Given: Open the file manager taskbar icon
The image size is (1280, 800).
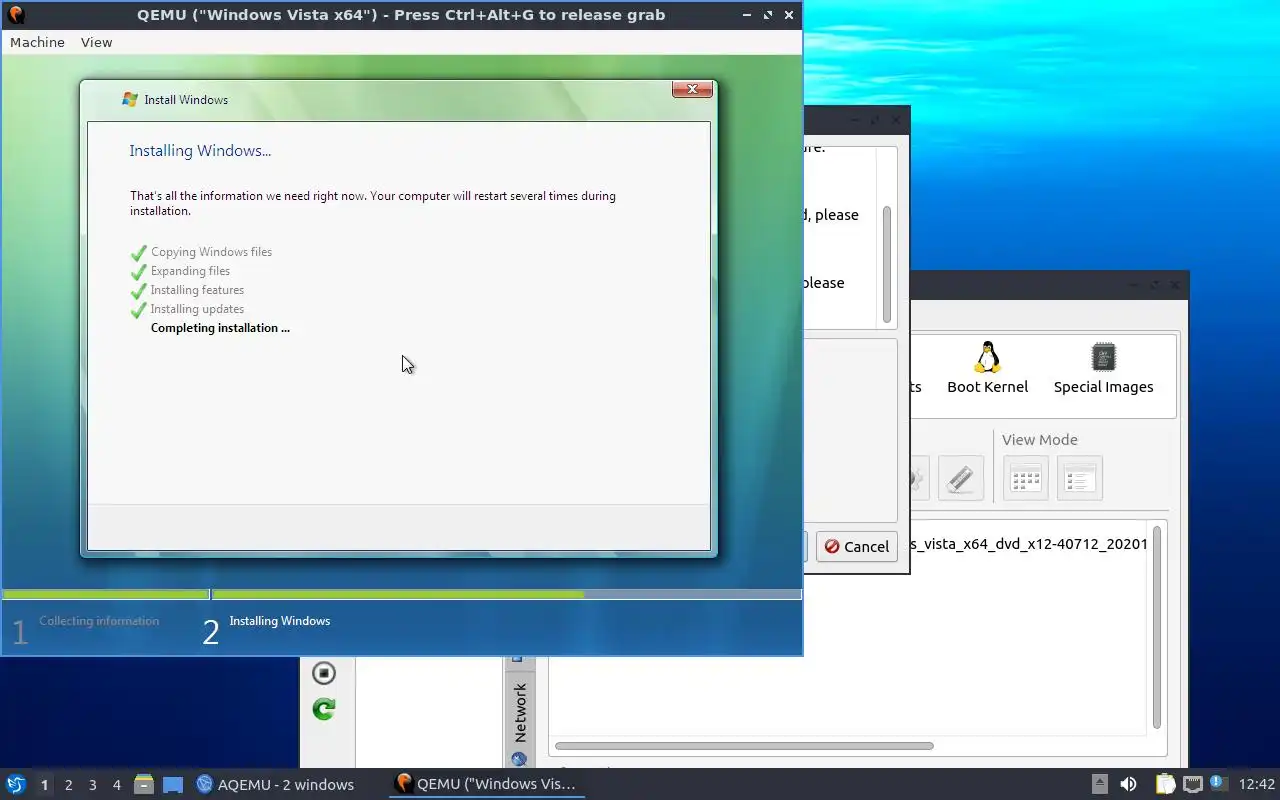Looking at the screenshot, I should click(x=143, y=784).
